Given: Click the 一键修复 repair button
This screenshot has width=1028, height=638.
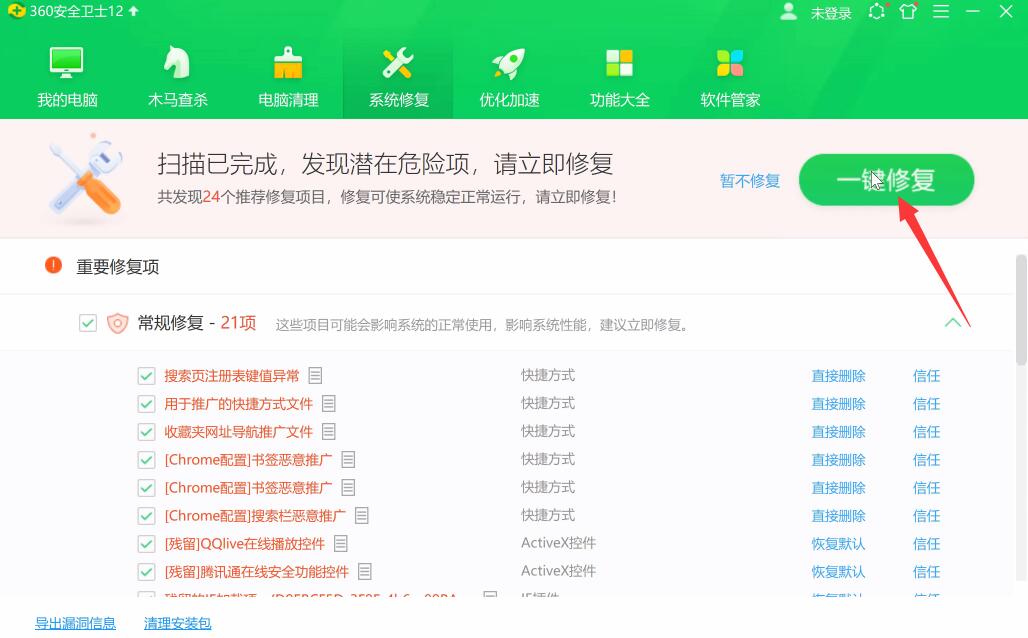Looking at the screenshot, I should (x=885, y=180).
